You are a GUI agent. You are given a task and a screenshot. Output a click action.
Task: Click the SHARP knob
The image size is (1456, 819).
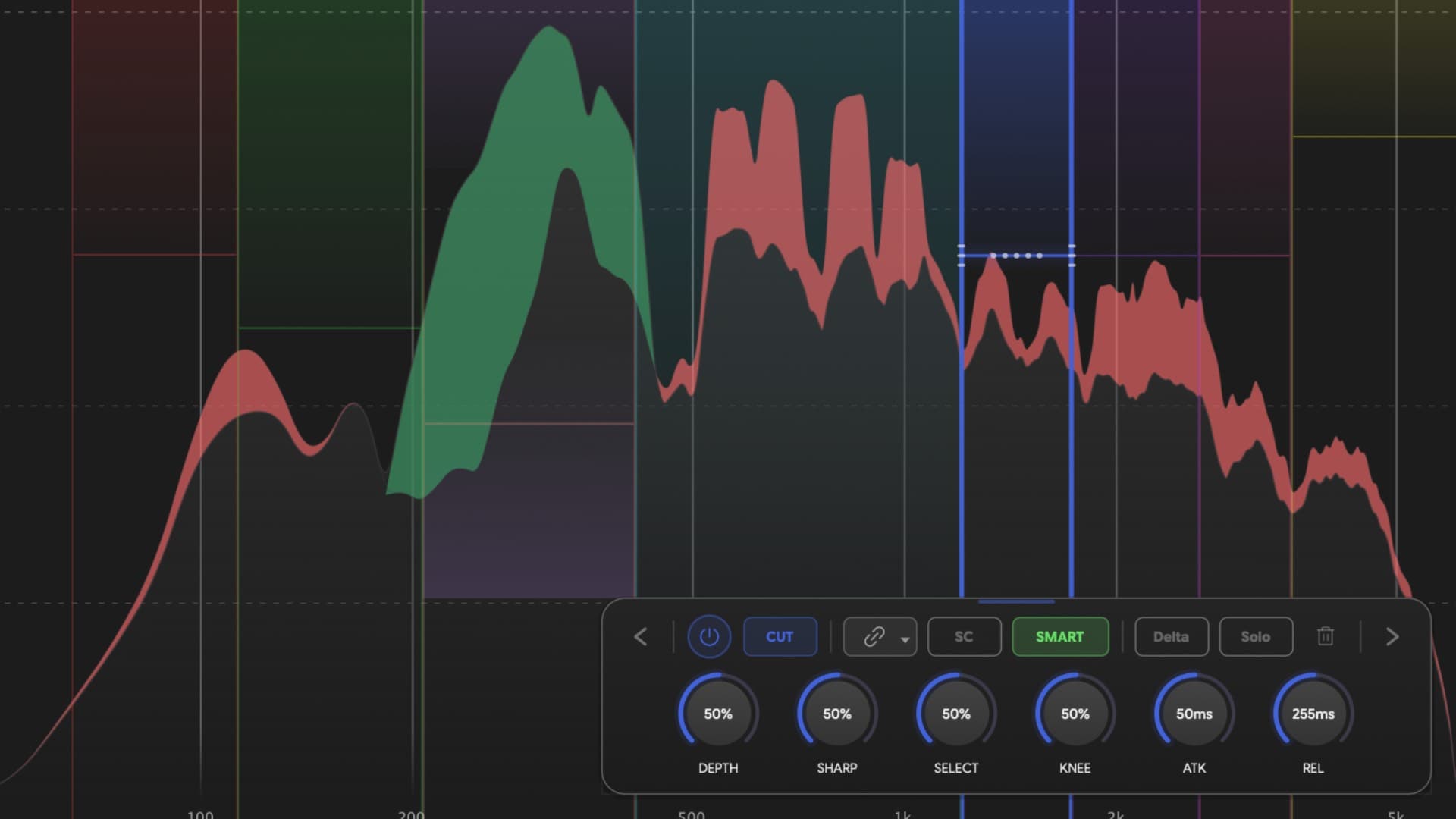point(836,714)
